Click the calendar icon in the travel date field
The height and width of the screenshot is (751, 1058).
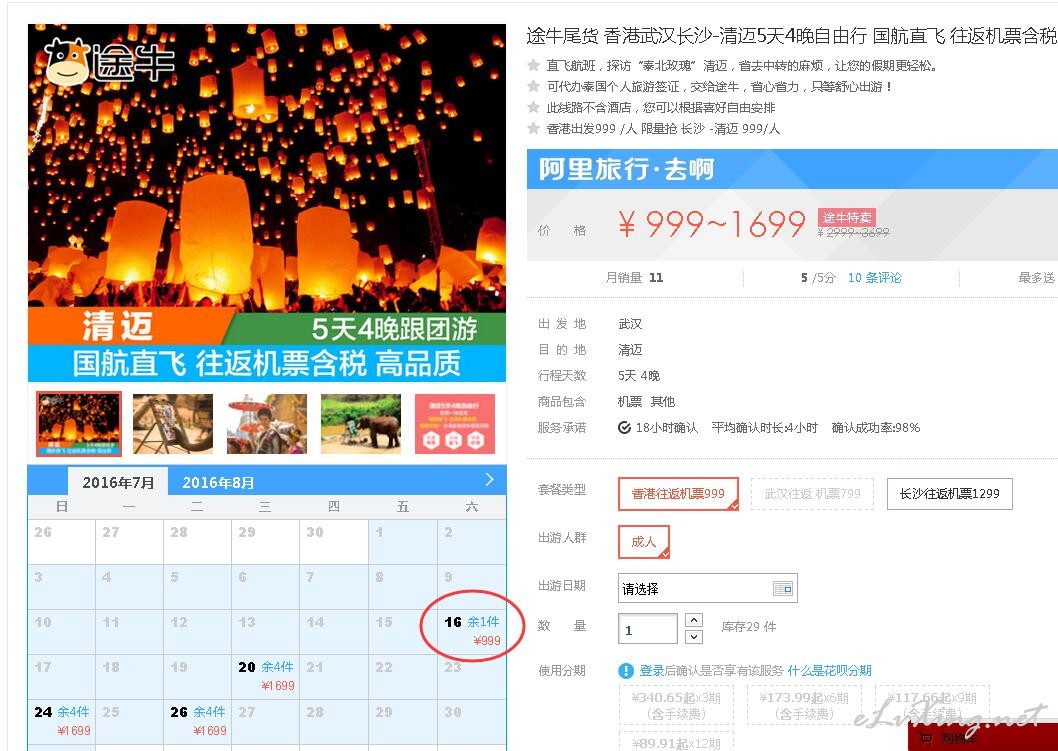click(783, 588)
